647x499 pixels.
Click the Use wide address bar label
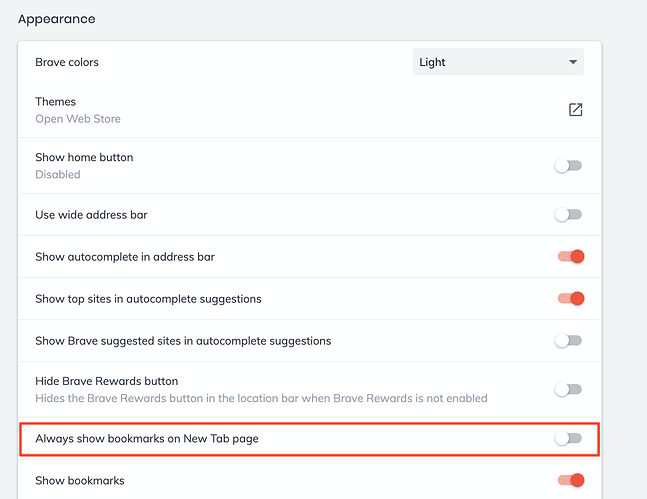coord(91,215)
